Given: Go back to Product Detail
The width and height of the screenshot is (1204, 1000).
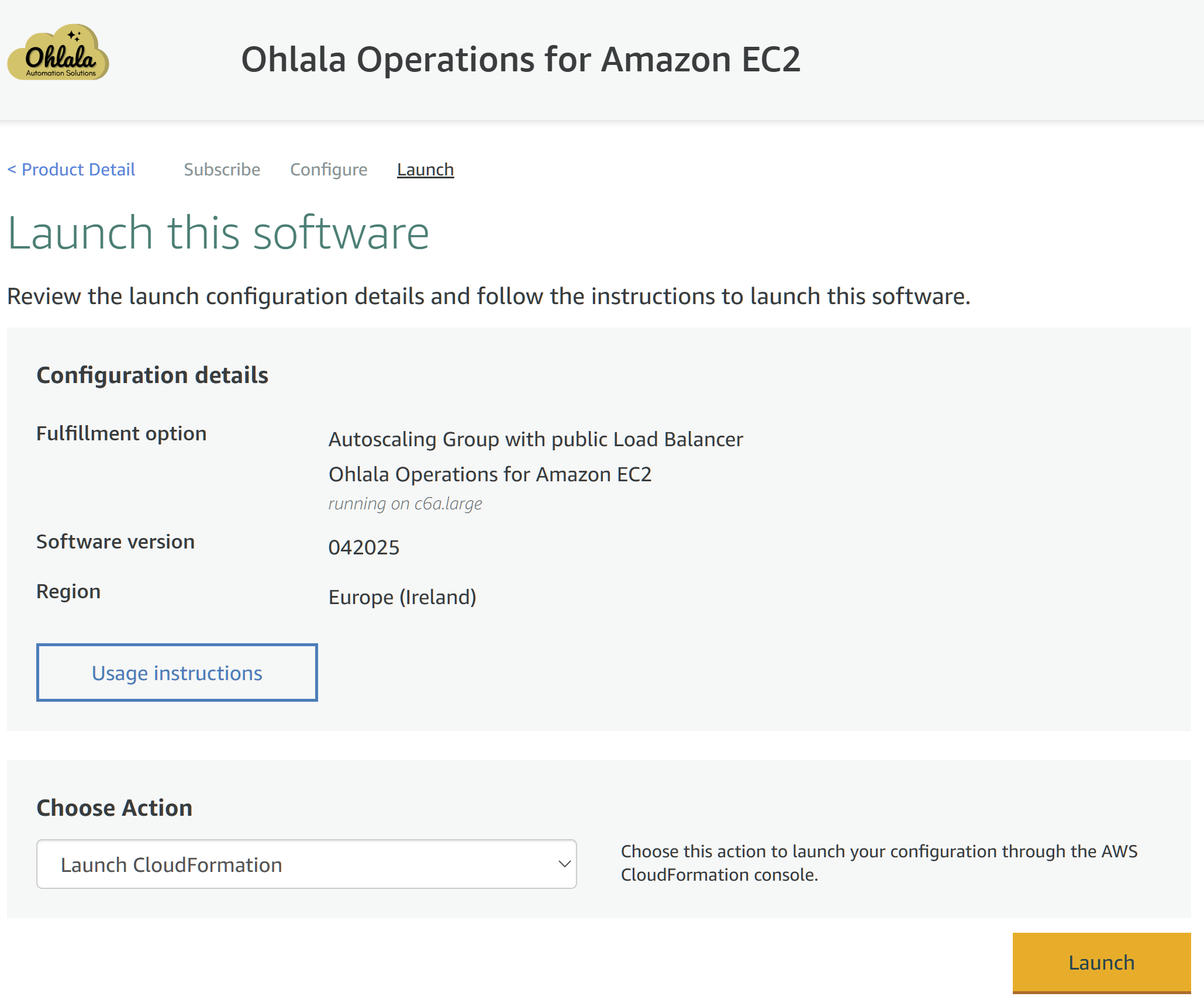Looking at the screenshot, I should tap(71, 170).
